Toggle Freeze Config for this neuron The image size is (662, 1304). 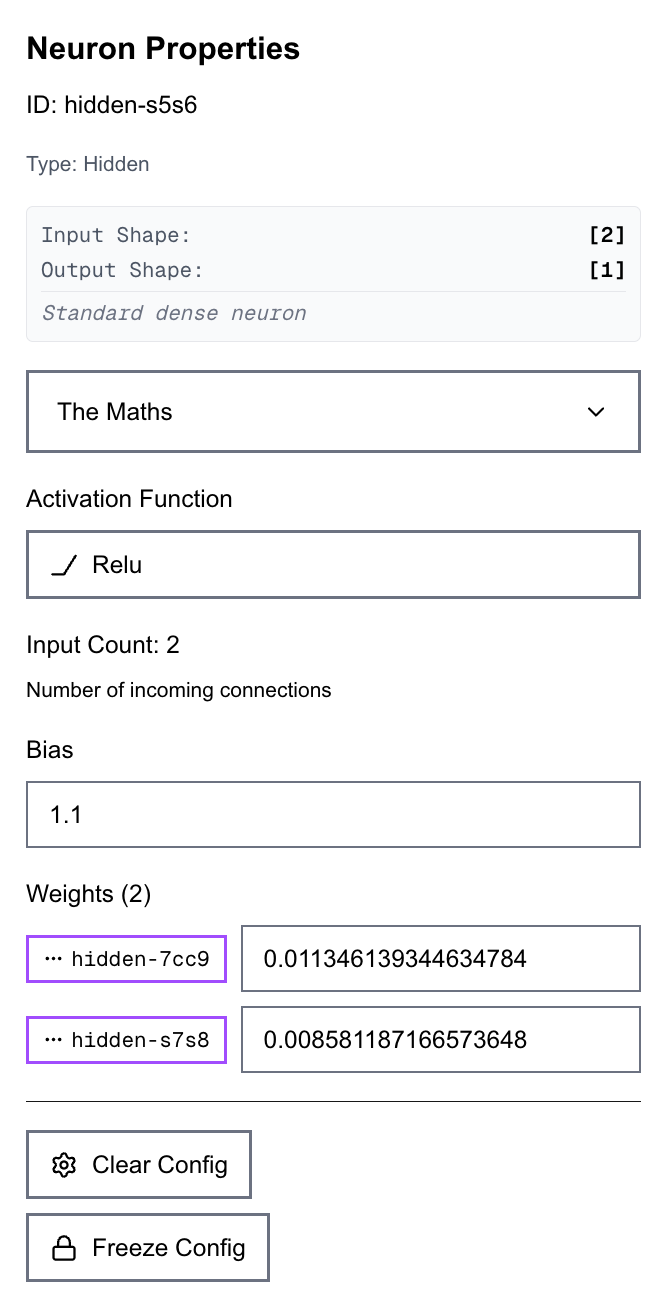coord(148,1248)
